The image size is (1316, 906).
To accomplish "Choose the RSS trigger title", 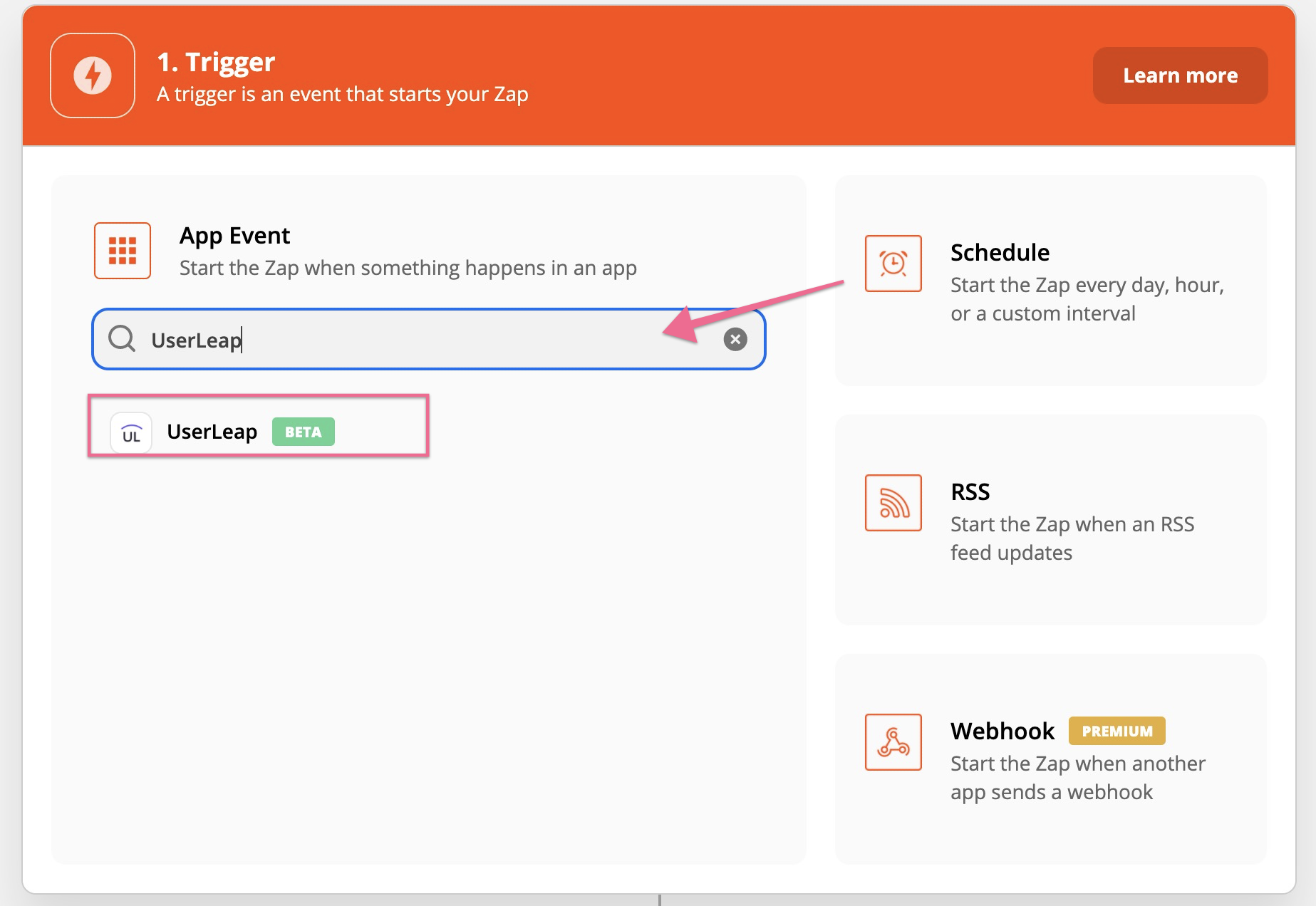I will (970, 491).
